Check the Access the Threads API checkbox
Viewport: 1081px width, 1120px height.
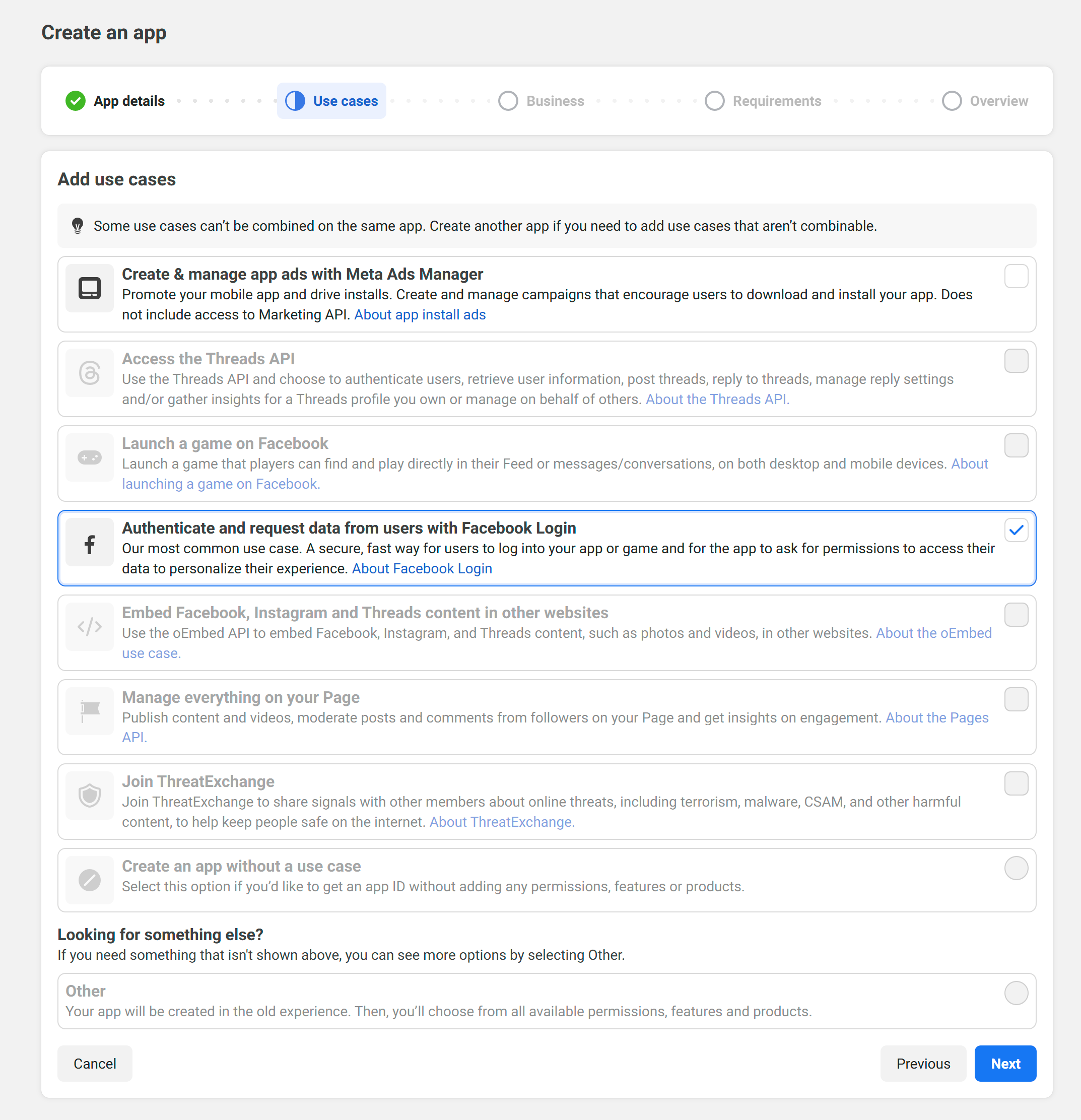[1017, 361]
